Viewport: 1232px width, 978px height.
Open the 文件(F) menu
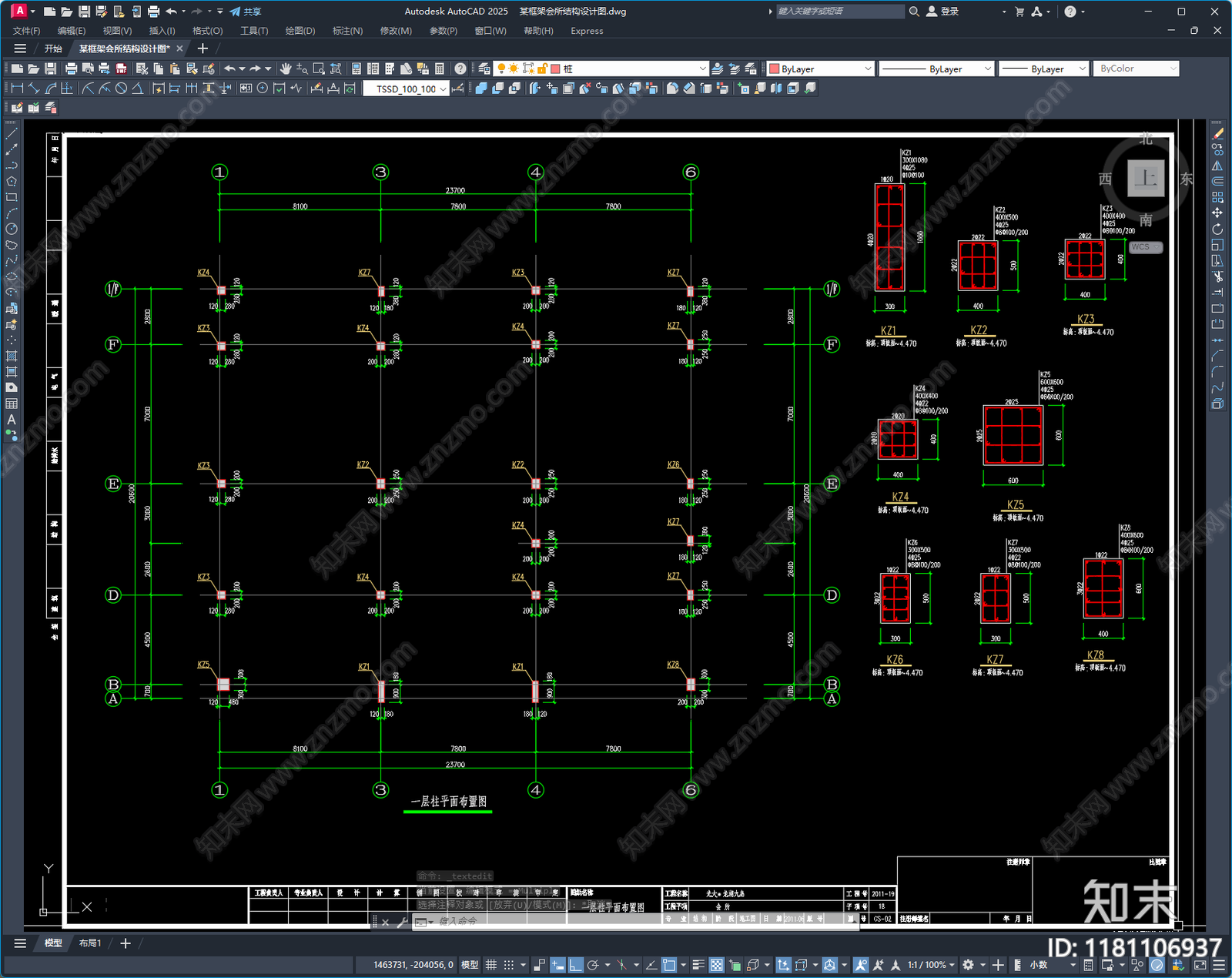tap(26, 31)
